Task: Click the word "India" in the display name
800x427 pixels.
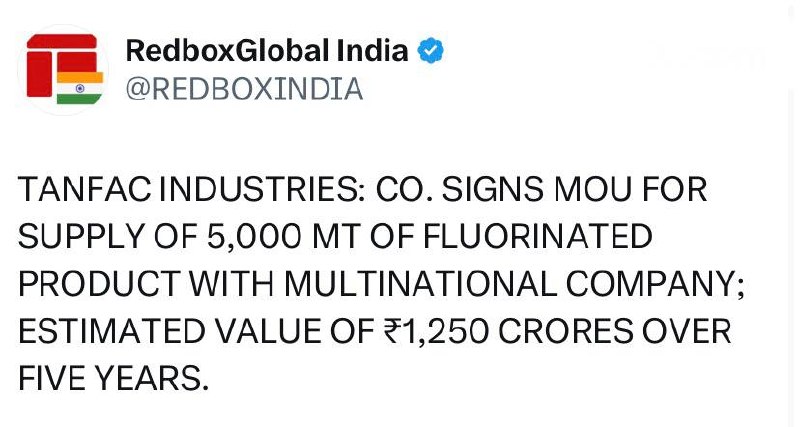Action: point(381,51)
